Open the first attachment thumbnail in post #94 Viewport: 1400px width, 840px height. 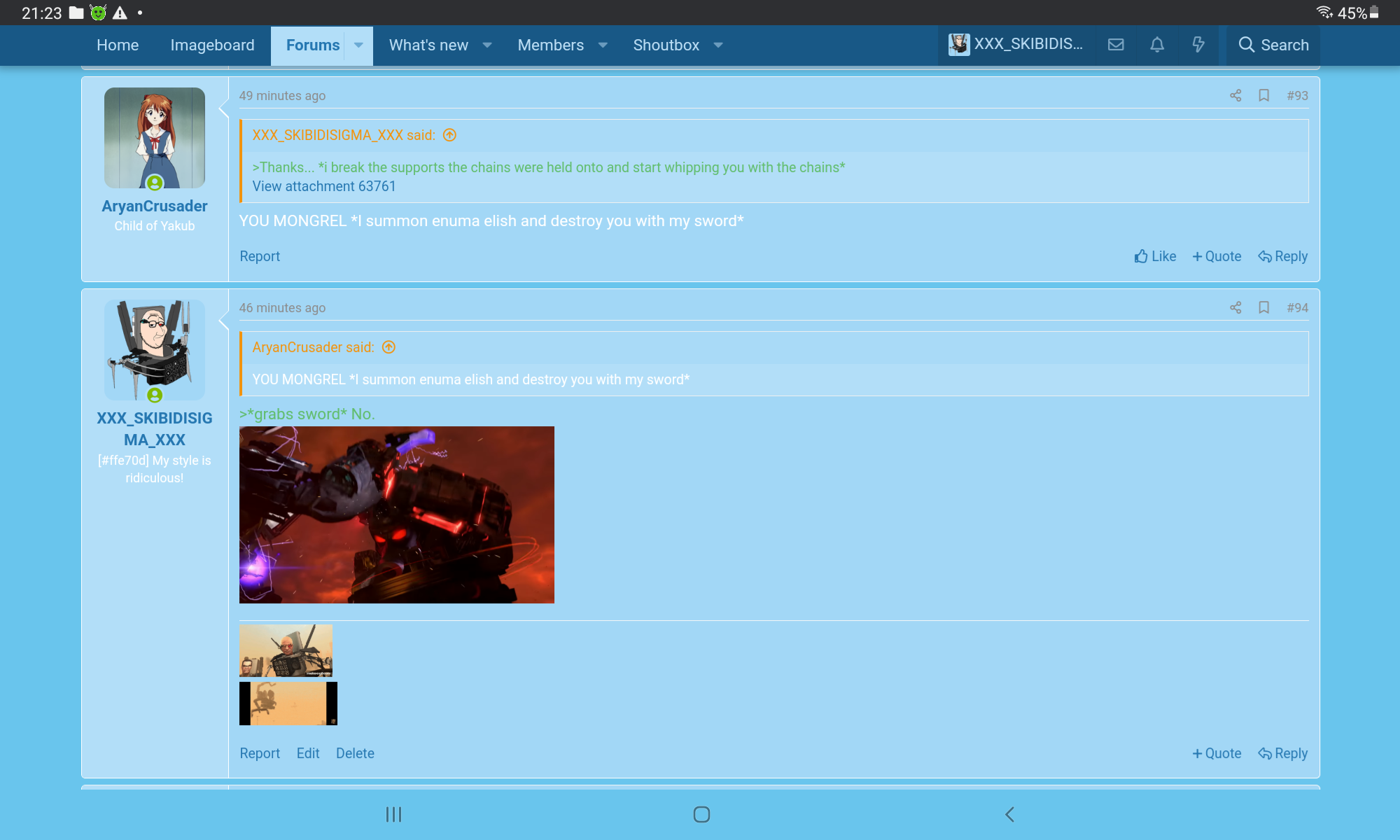(286, 650)
